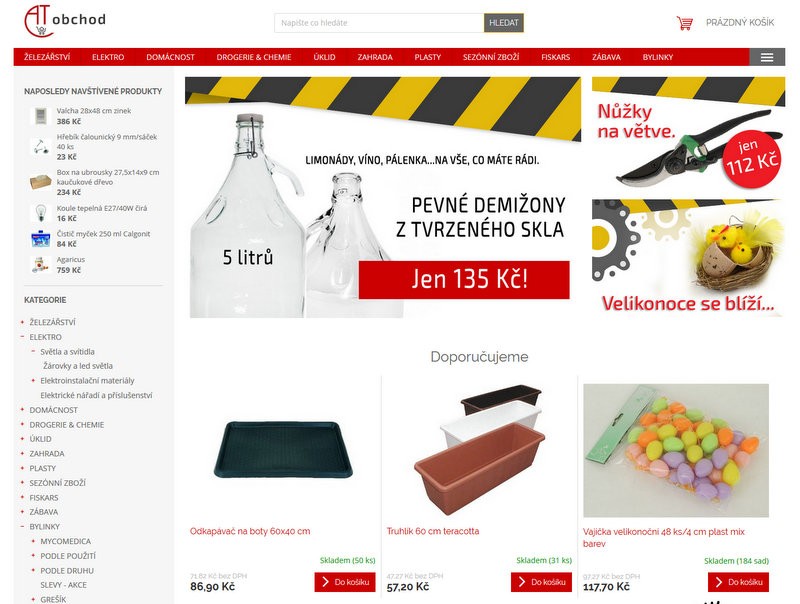
Task: Collapse the BYLINKY category tree
Action: 22,526
